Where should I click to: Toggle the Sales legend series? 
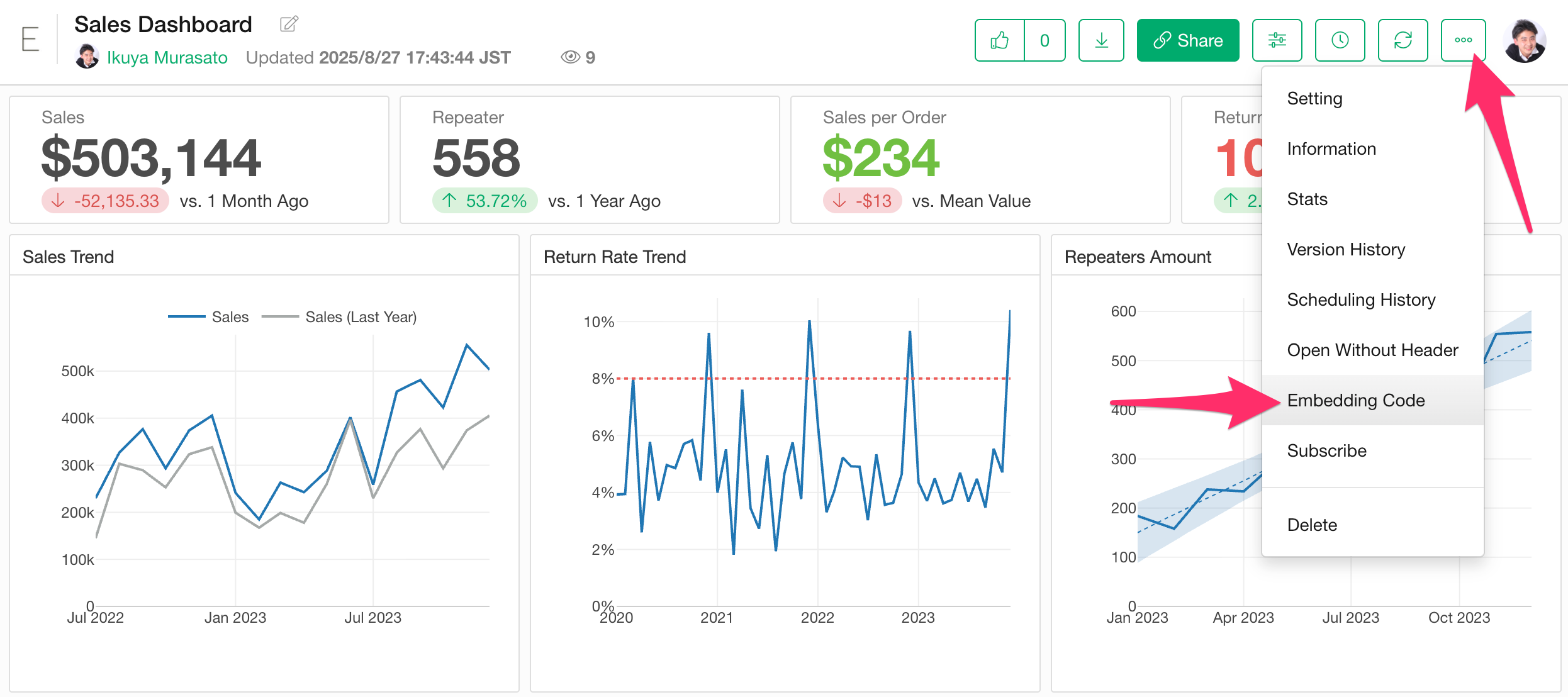click(x=230, y=317)
